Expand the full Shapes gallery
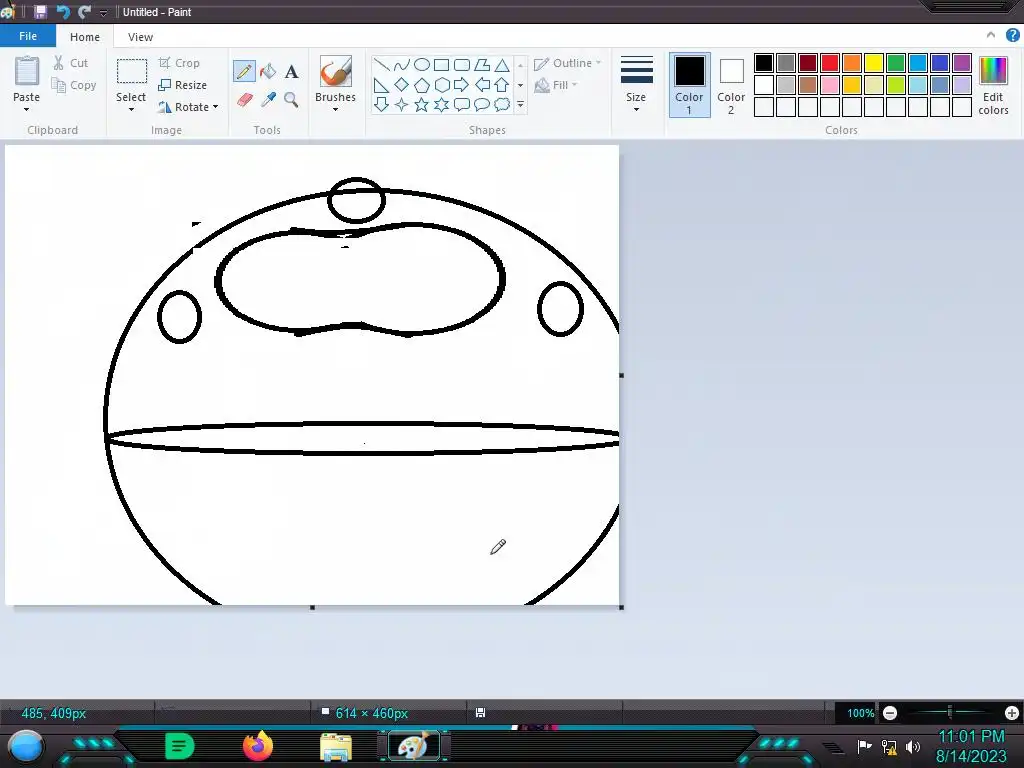 pyautogui.click(x=520, y=104)
